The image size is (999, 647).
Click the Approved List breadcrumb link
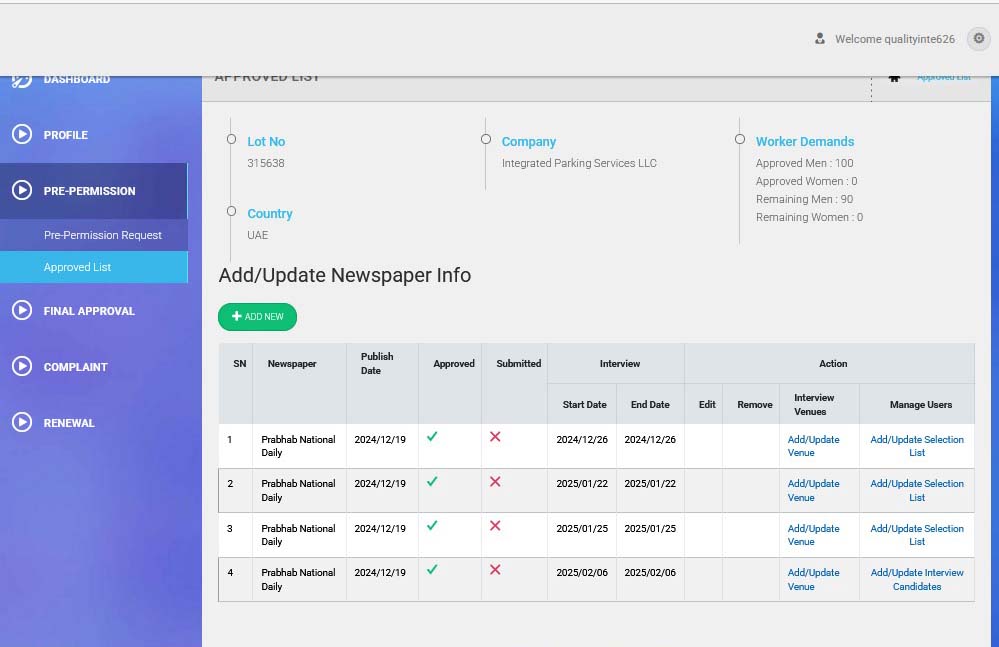[943, 78]
